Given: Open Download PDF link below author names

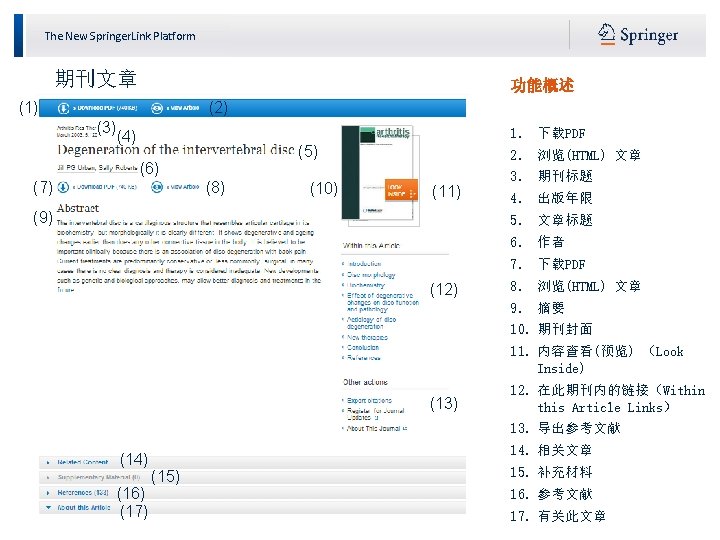Looking at the screenshot, I should (105, 187).
